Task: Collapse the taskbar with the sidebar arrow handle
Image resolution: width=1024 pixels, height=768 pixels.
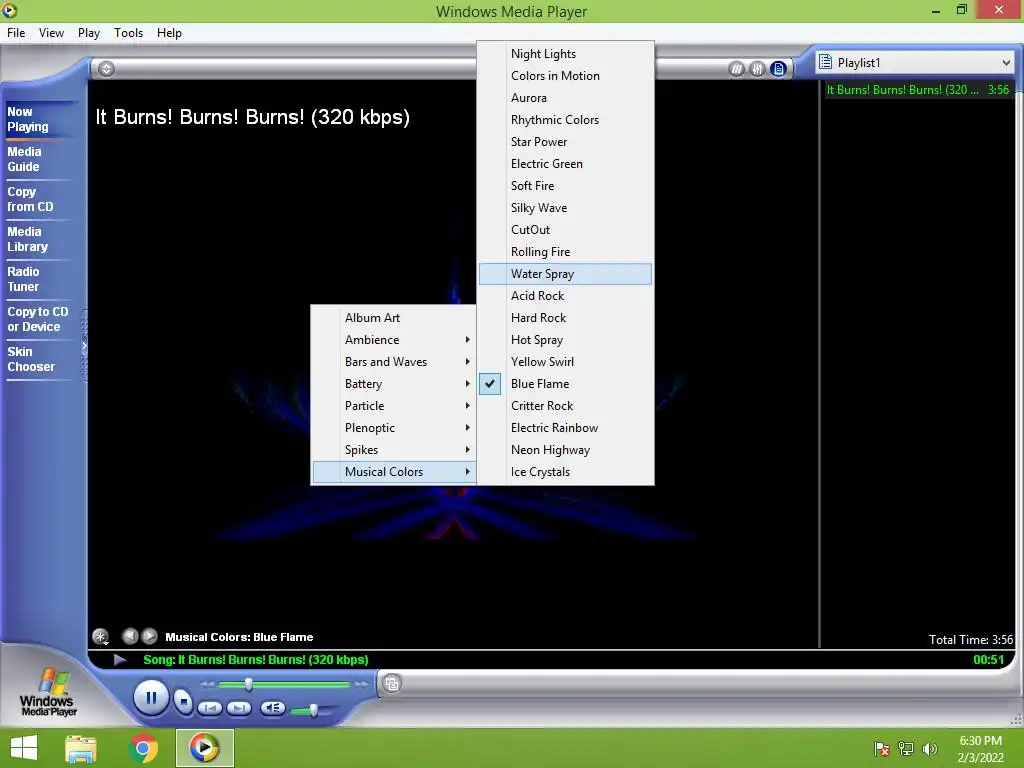Action: 84,346
